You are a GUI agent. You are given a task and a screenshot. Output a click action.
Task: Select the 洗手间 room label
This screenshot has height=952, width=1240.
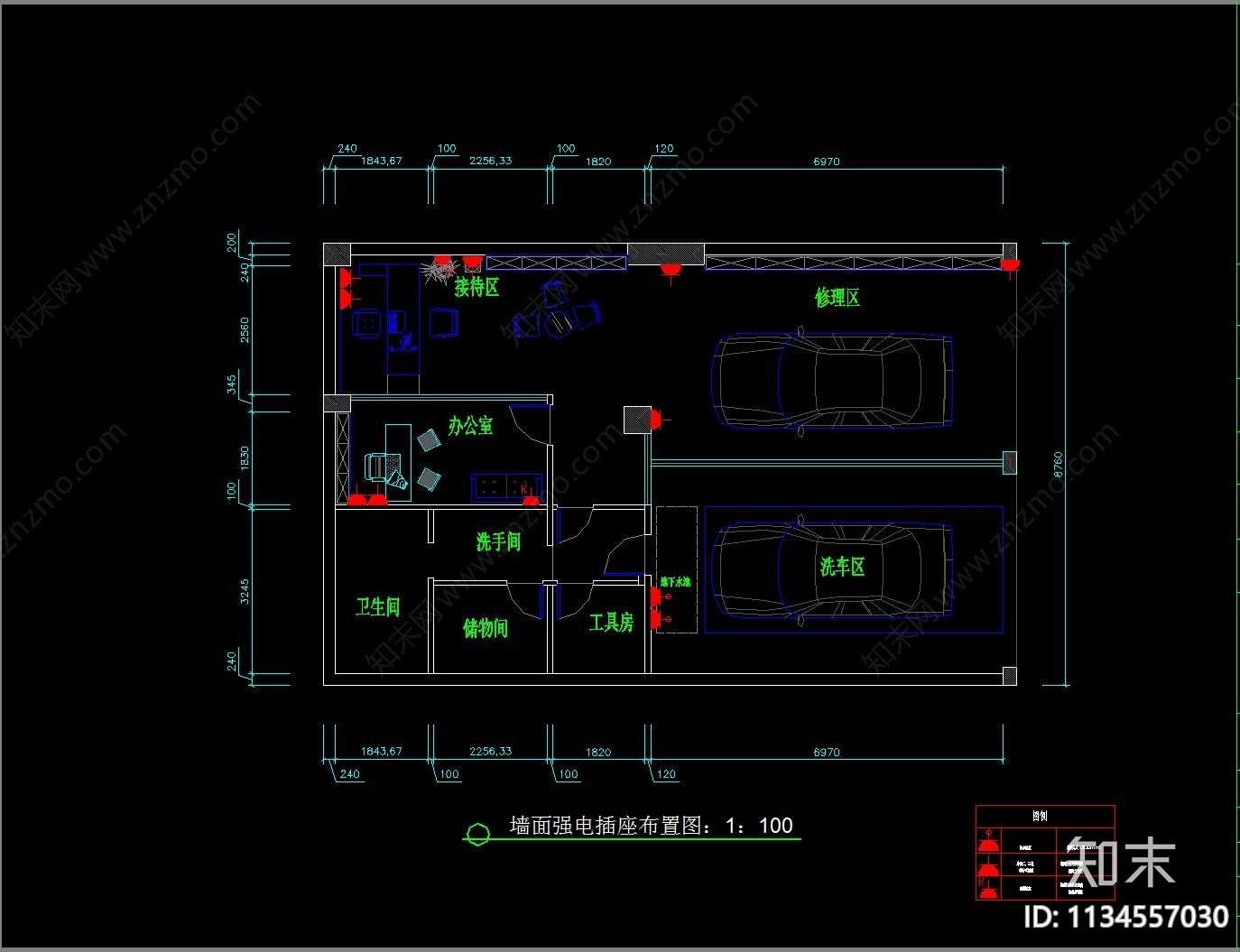(498, 541)
